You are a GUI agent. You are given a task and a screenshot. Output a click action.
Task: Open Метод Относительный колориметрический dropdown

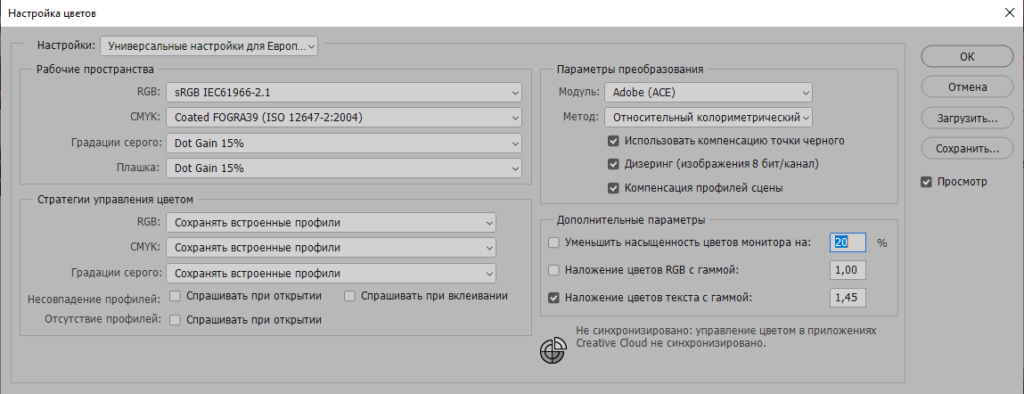pyautogui.click(x=708, y=118)
